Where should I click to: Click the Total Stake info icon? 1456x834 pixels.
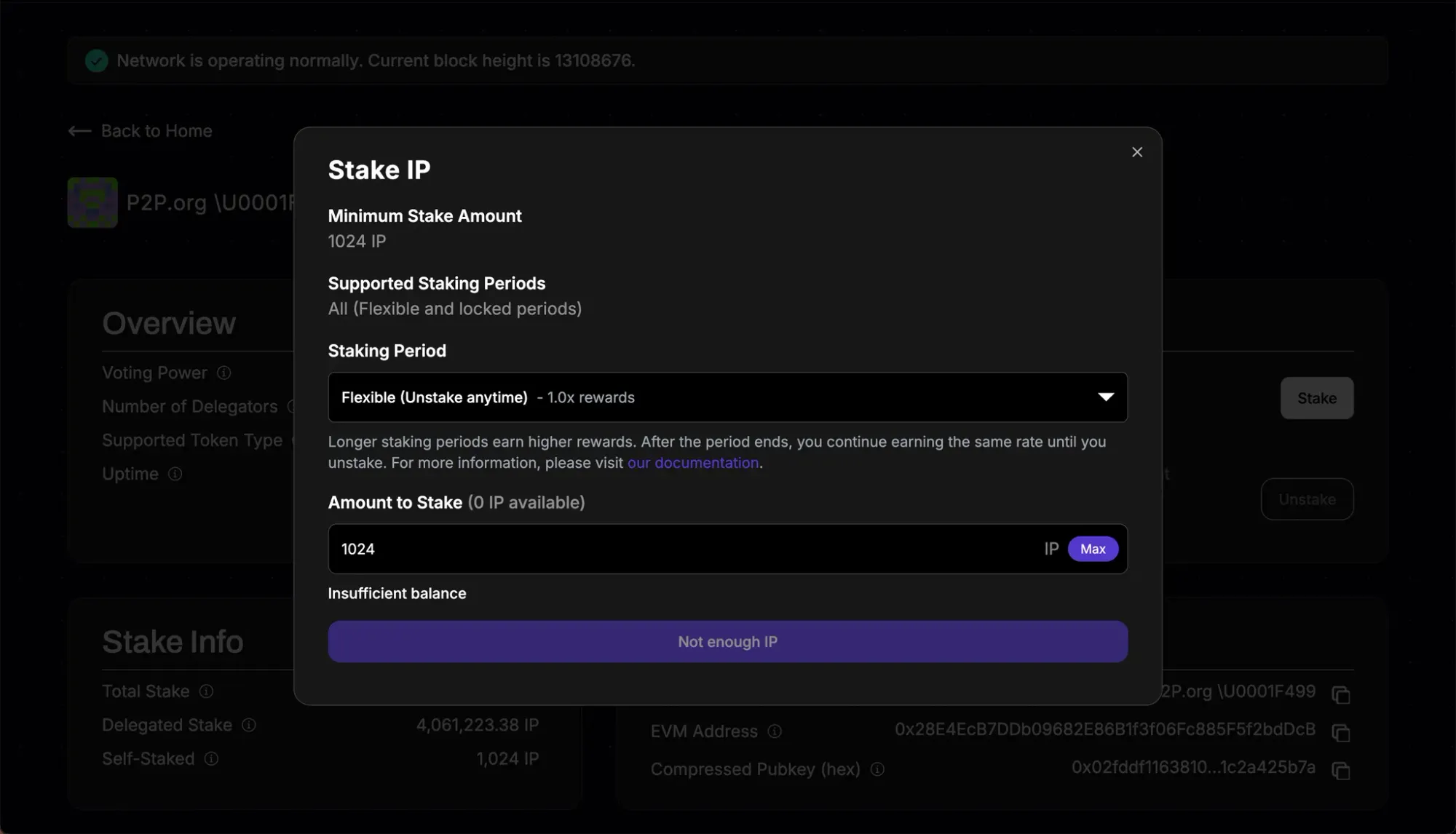[x=207, y=691]
